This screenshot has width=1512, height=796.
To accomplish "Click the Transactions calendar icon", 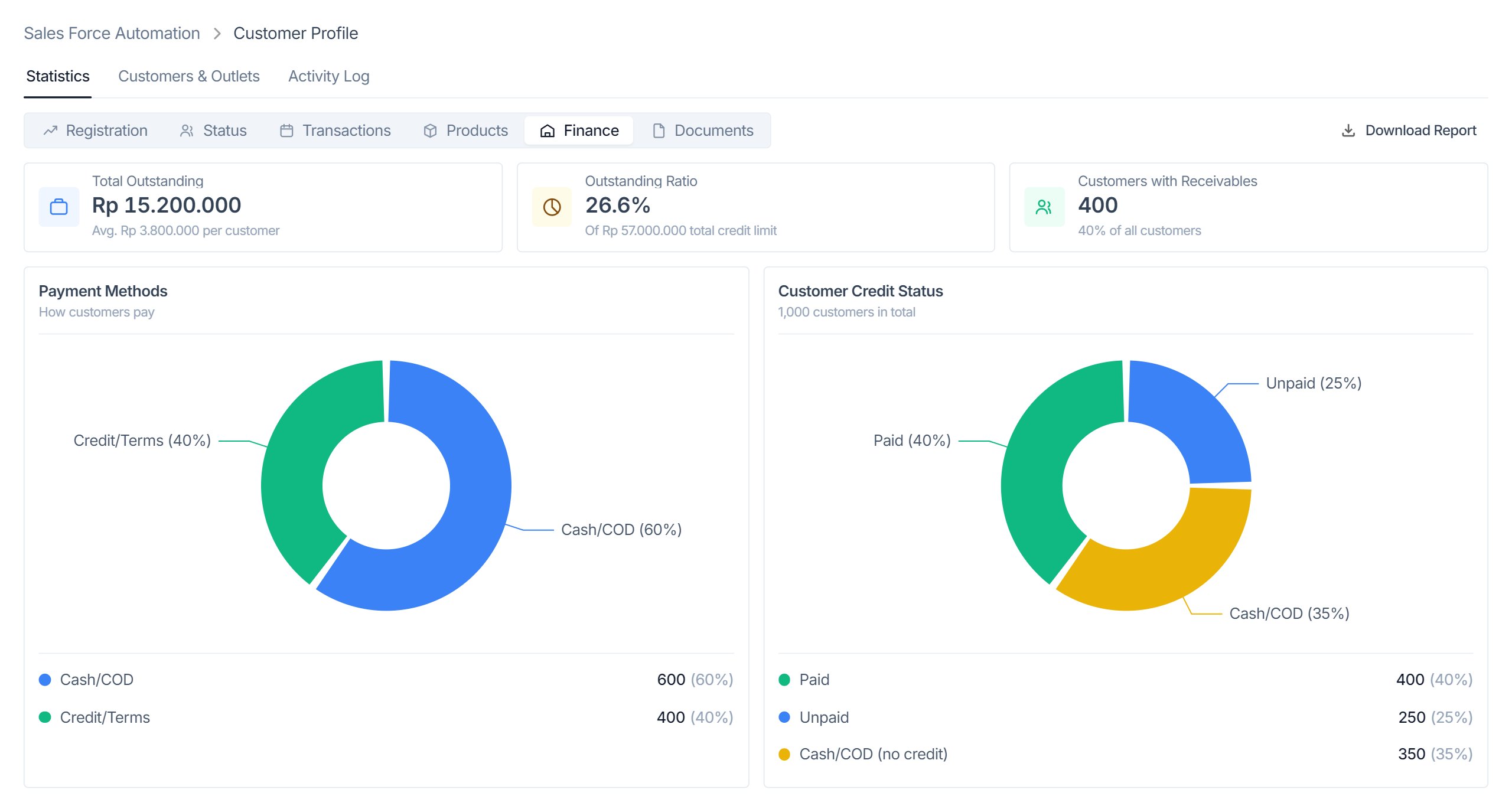I will (286, 131).
